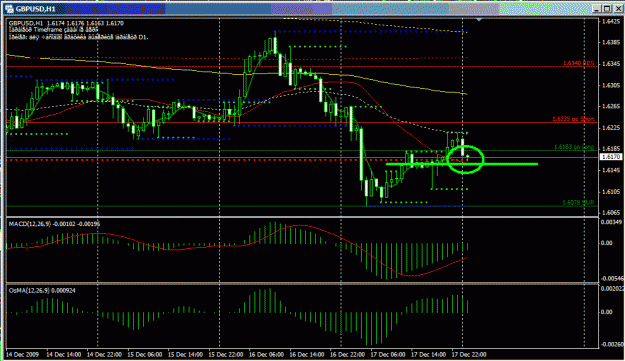Click the '17 Dec 14:00' time axis label

click(428, 355)
